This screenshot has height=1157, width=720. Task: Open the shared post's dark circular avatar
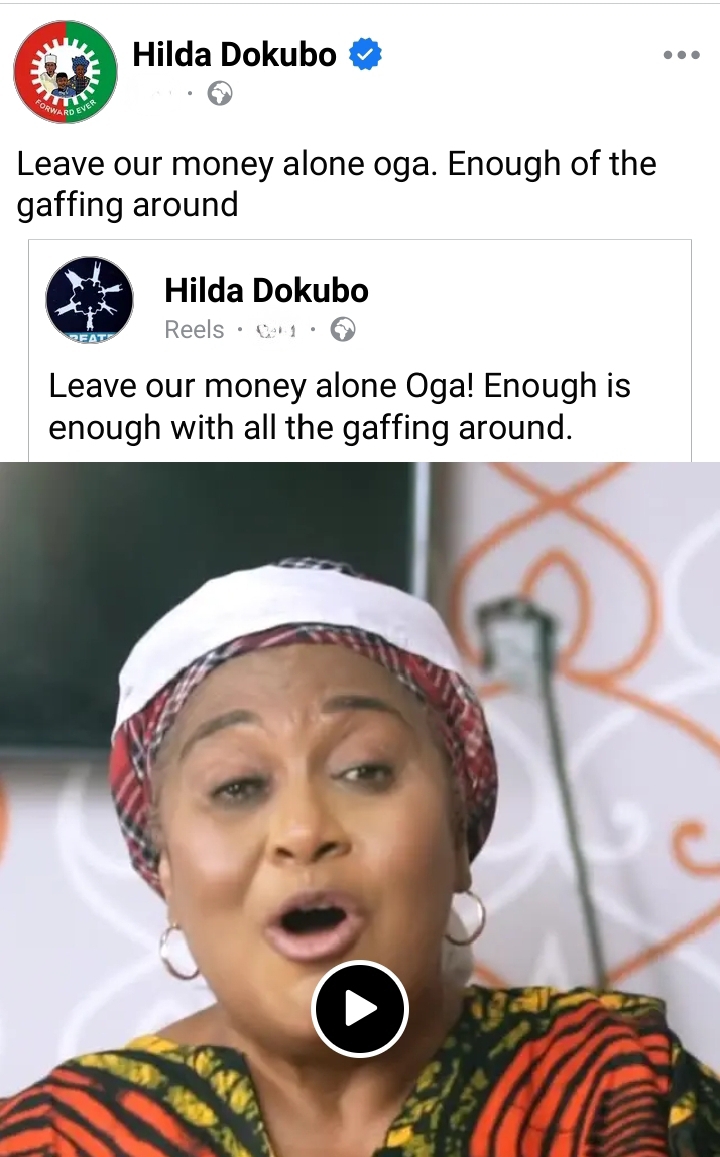(89, 300)
